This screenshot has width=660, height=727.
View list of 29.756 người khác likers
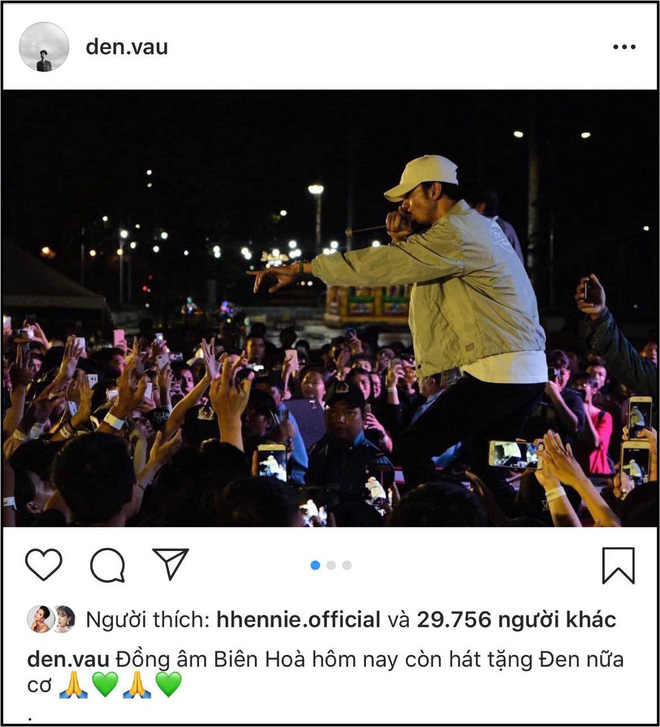coord(516,619)
